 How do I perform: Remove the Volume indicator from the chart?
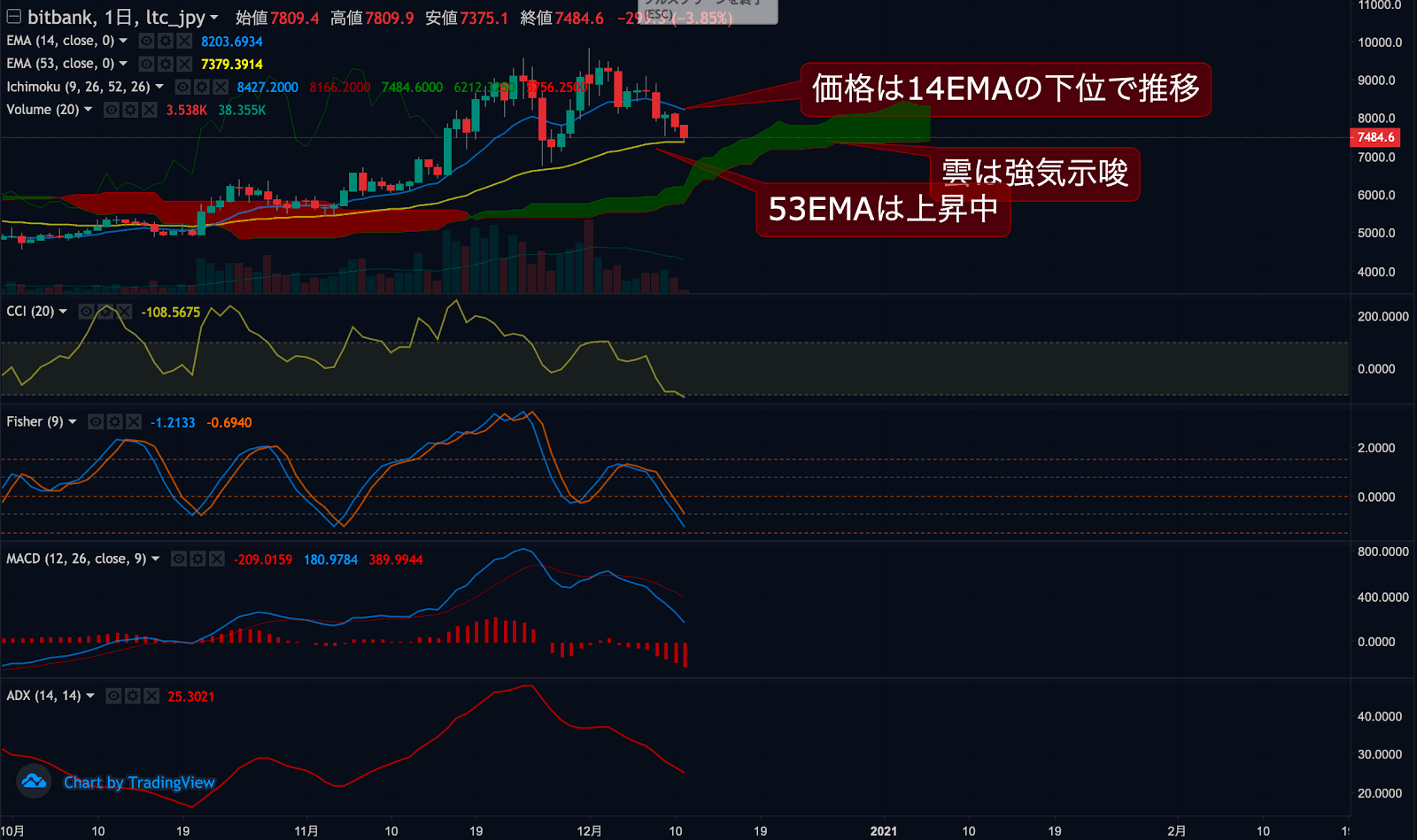click(x=150, y=110)
